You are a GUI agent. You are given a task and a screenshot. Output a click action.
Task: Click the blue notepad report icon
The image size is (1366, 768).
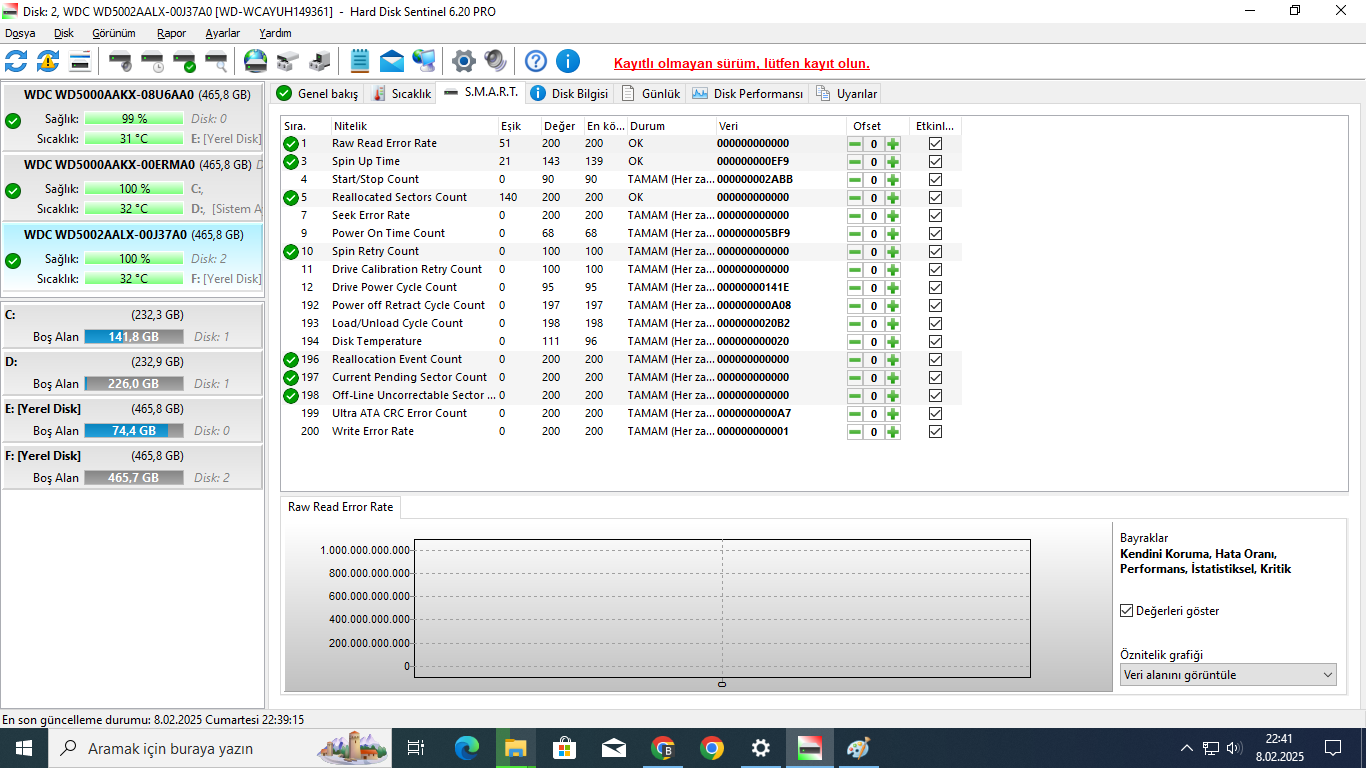(360, 61)
